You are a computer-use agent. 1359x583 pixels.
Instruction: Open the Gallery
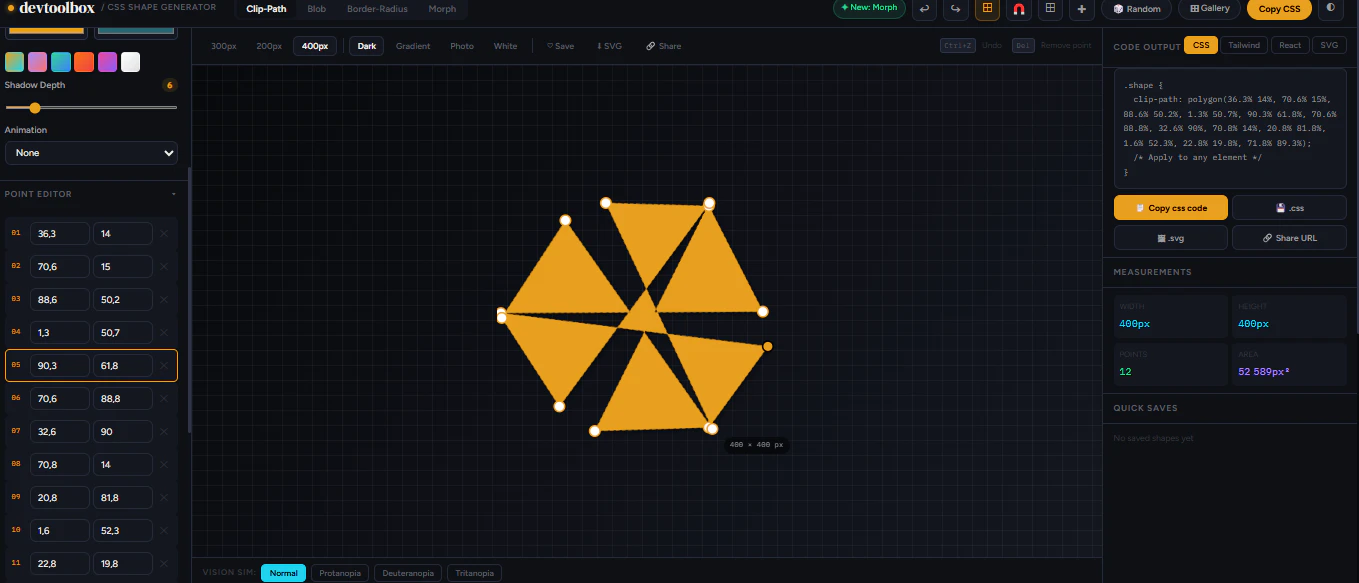point(1210,9)
